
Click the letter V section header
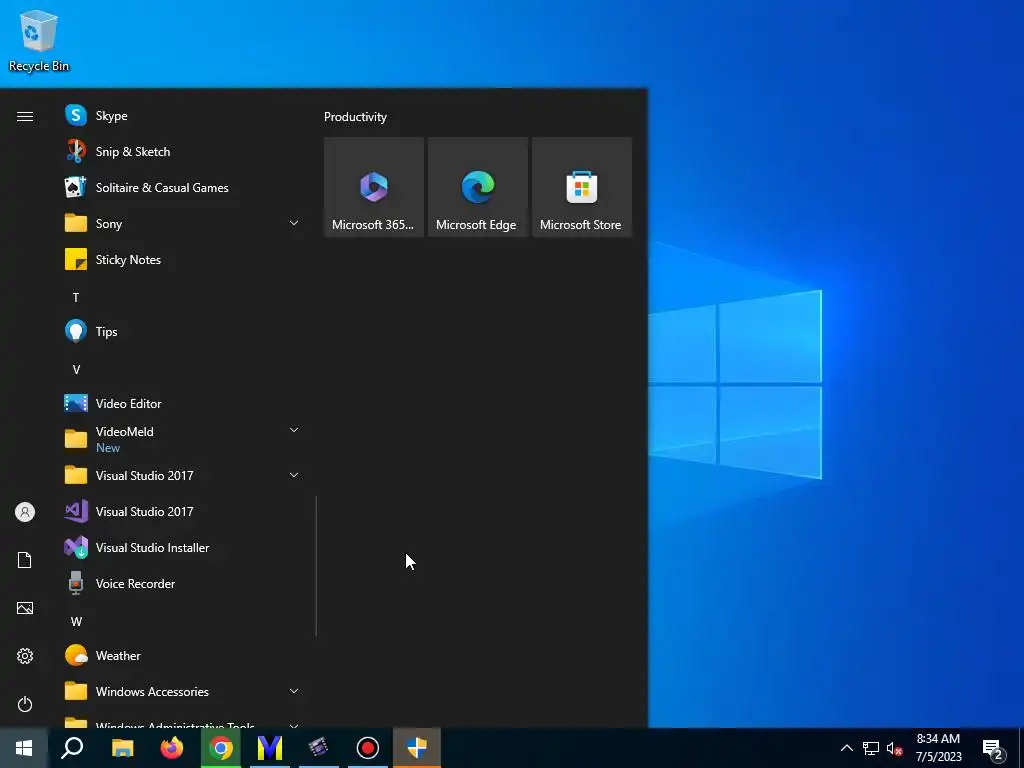(76, 369)
